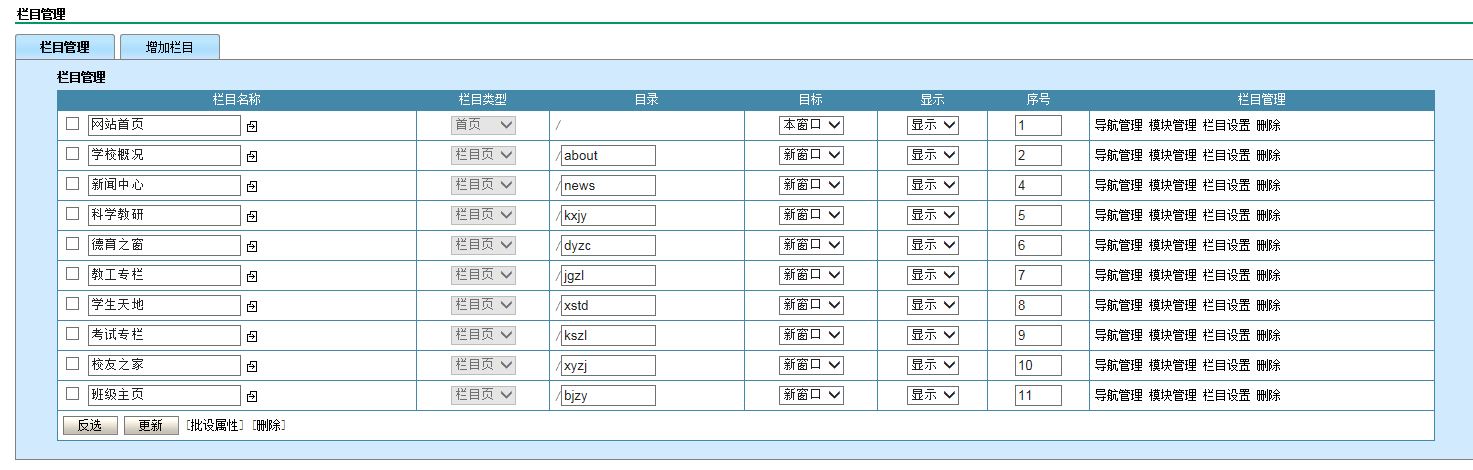Click the small icon beside 校友之家
1473x470 pixels.
[252, 366]
